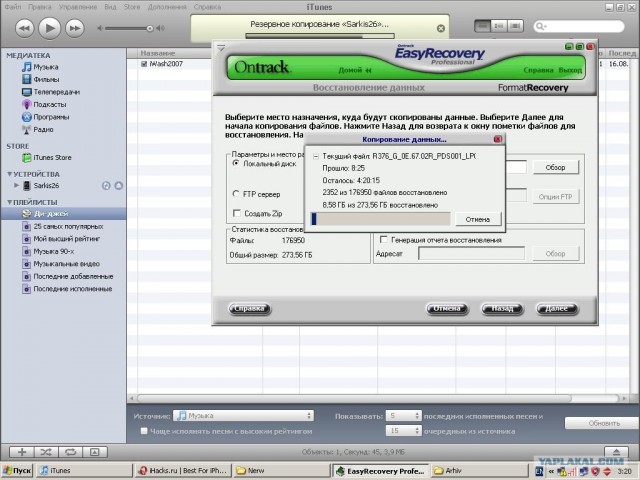640x480 pixels.
Task: Click Выход in EasyRecovery header
Action: 570,70
